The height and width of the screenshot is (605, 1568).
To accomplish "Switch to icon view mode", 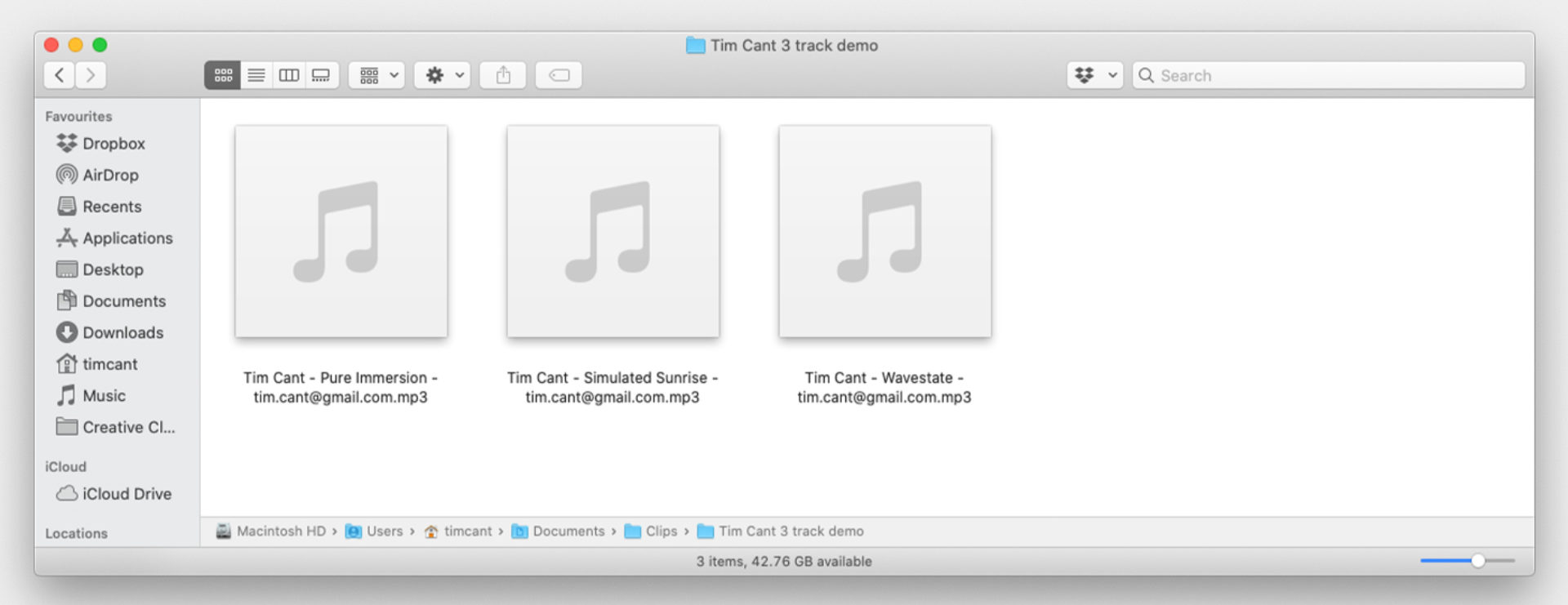I will coord(222,75).
